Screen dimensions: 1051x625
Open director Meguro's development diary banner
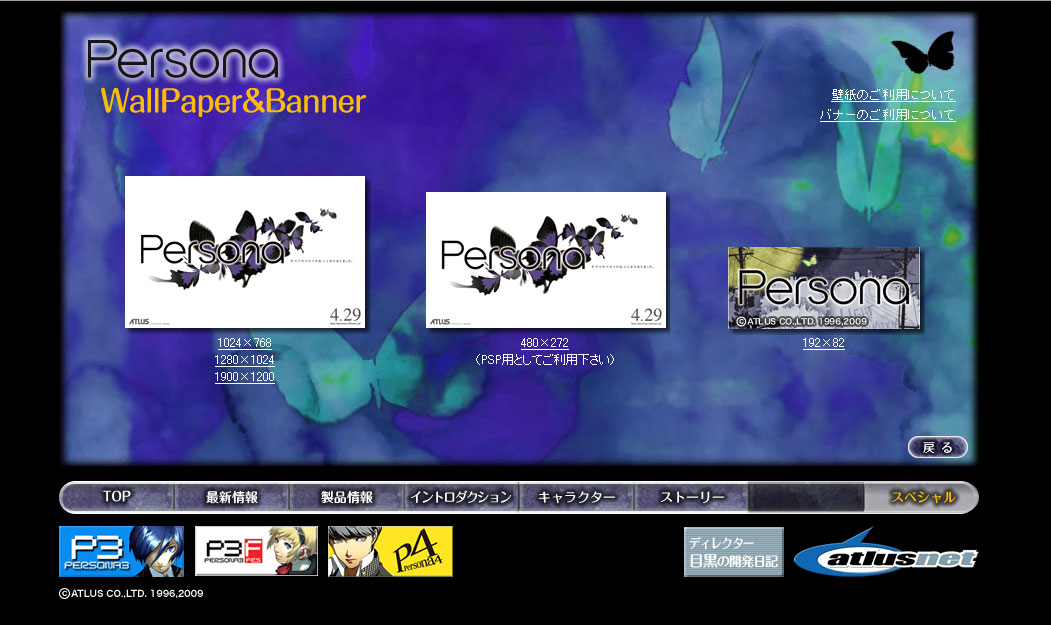point(733,552)
